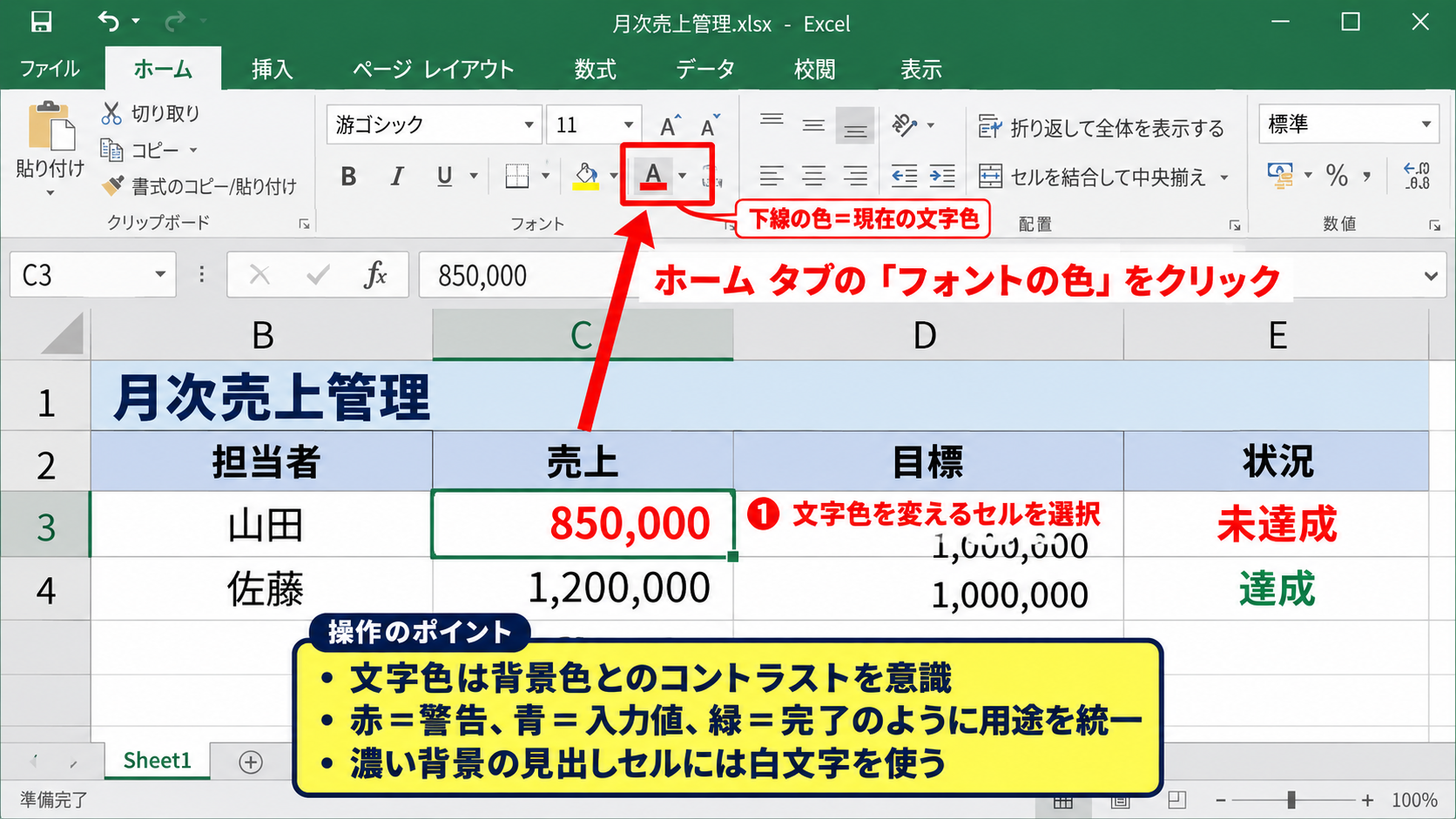Image resolution: width=1456 pixels, height=819 pixels.
Task: Apply red font color A button
Action: click(653, 176)
